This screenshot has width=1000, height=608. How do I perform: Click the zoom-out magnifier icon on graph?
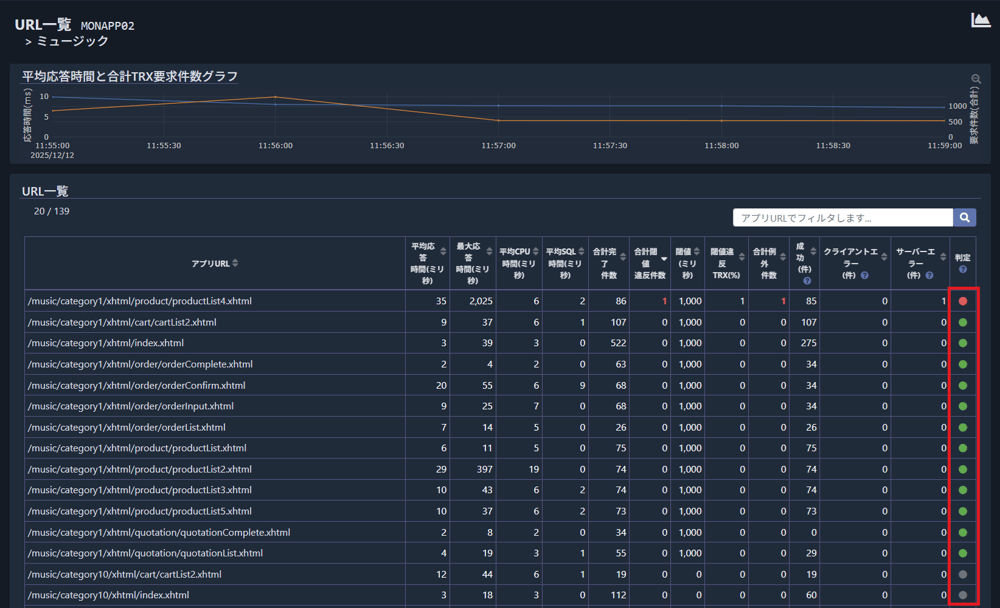coord(976,79)
